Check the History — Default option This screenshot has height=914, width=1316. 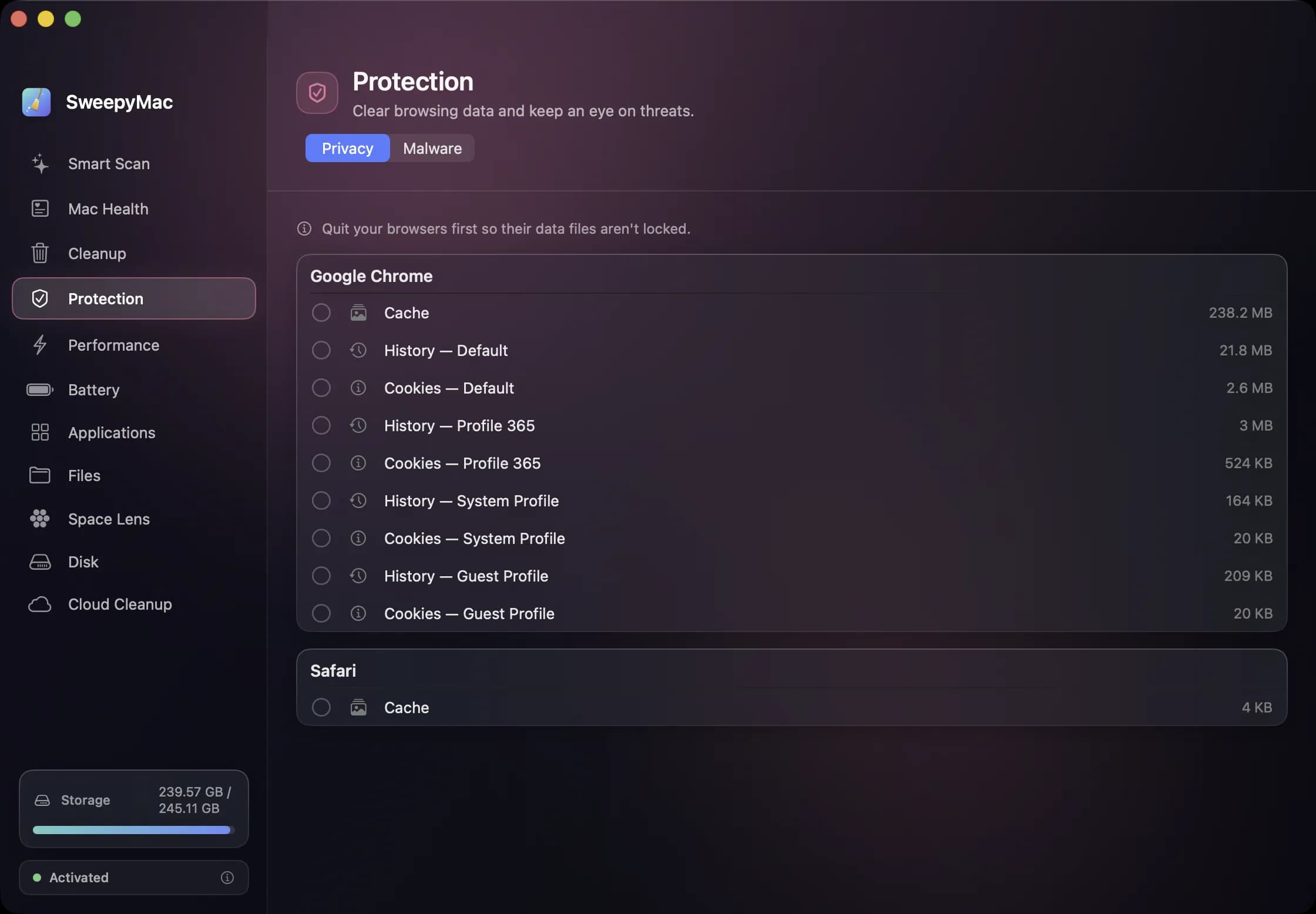(321, 351)
